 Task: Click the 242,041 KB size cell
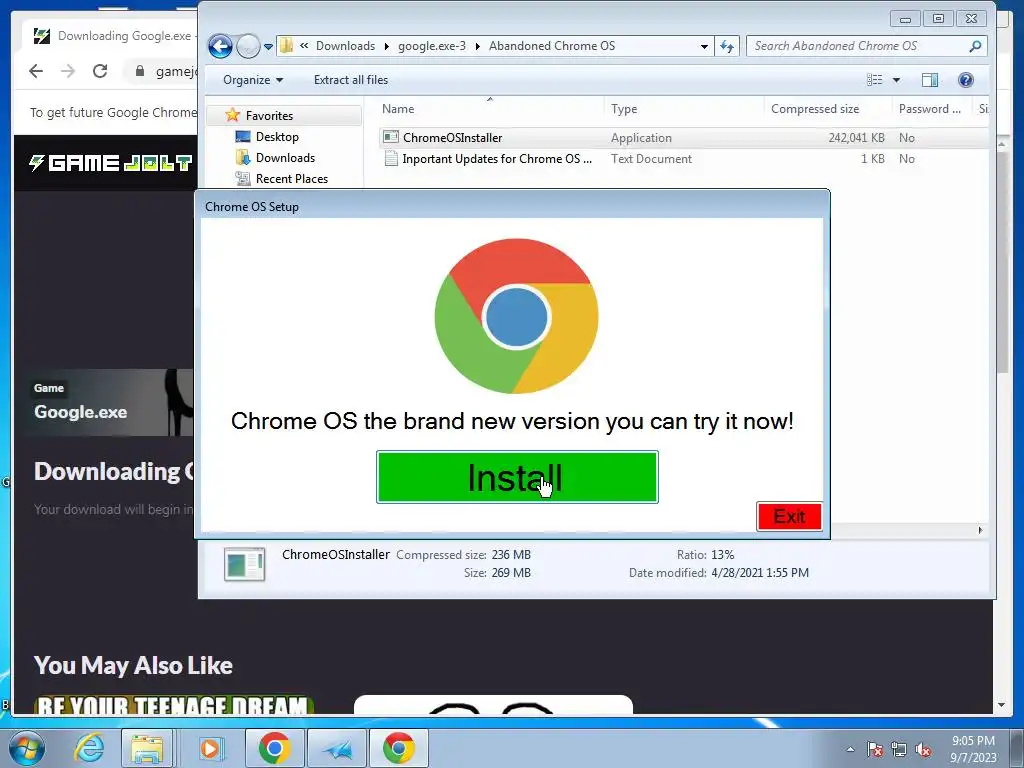click(856, 138)
